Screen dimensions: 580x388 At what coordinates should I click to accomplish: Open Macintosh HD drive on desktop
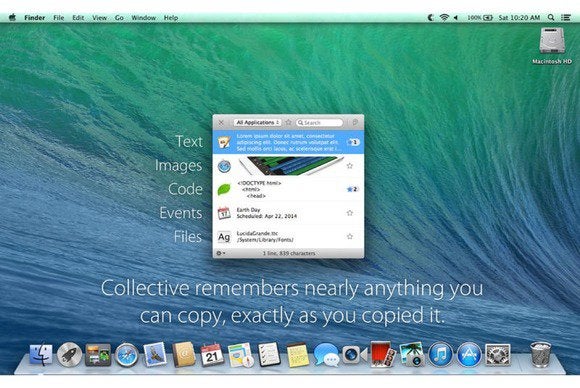coord(552,46)
